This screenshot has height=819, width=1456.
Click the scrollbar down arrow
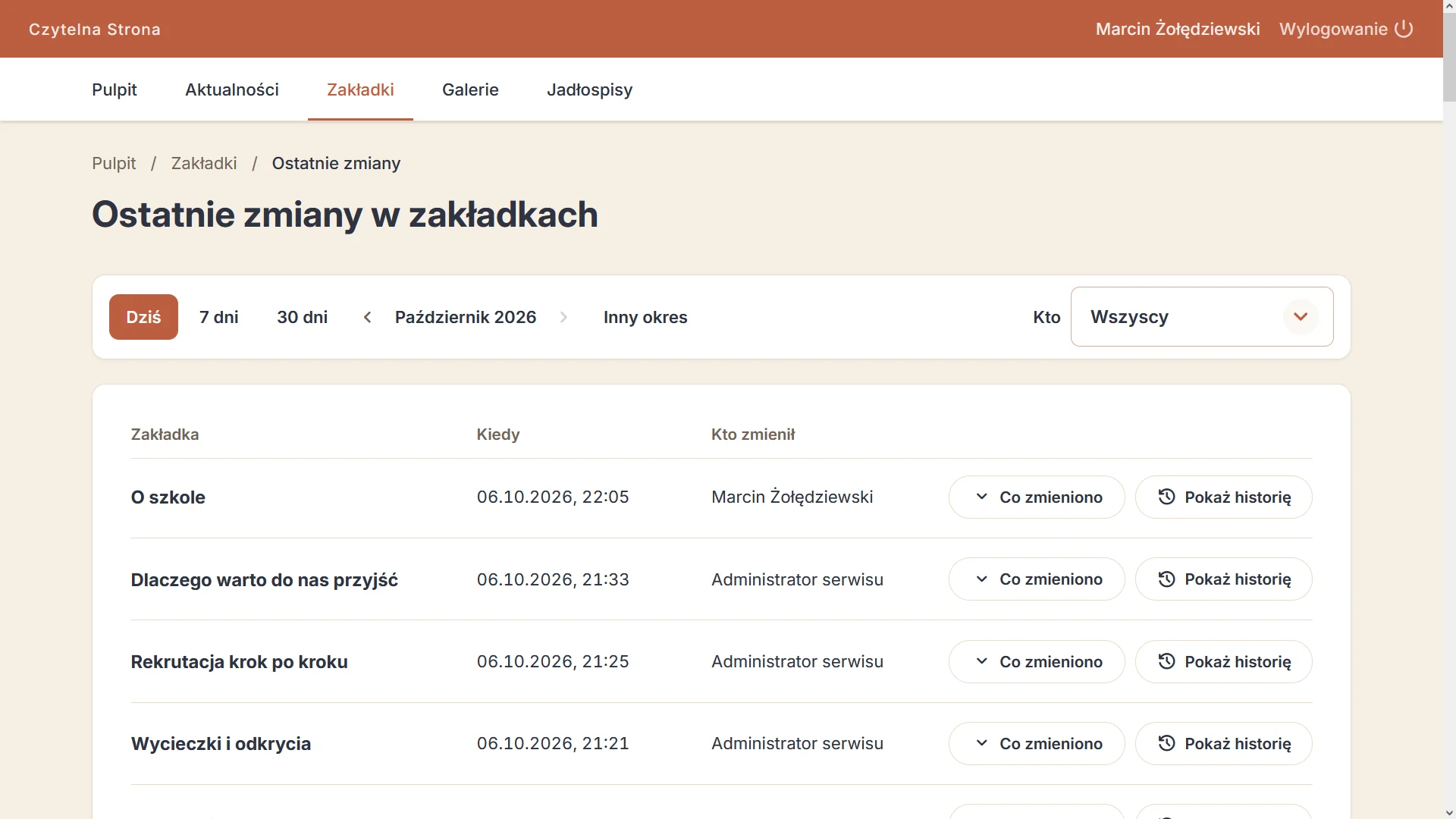point(1449,812)
